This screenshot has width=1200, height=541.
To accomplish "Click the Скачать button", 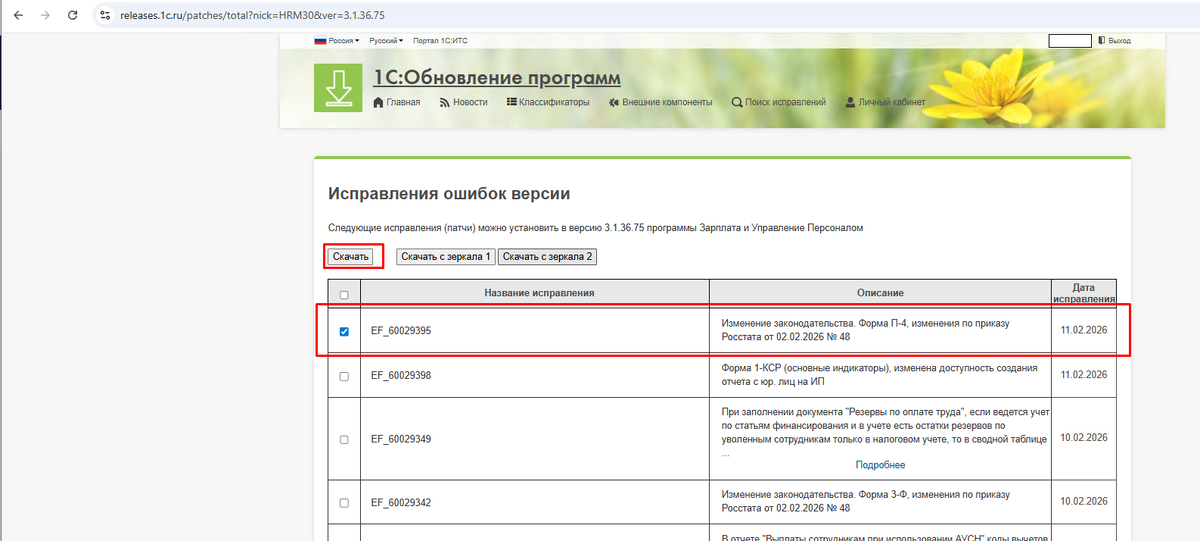I will point(352,257).
